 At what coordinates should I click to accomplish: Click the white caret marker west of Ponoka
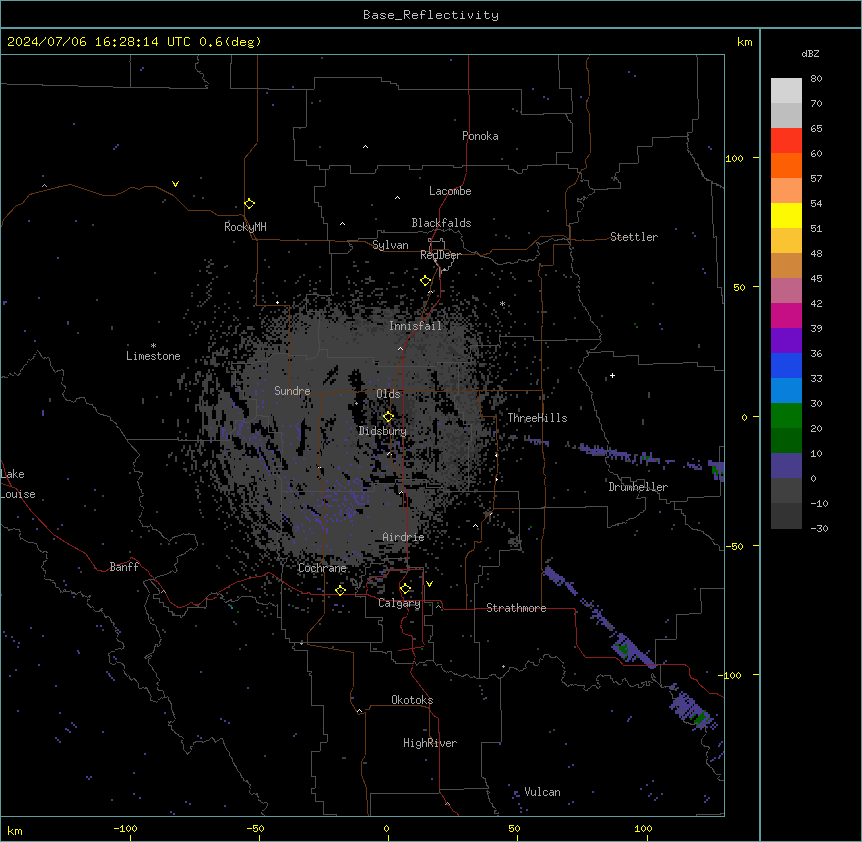366,147
